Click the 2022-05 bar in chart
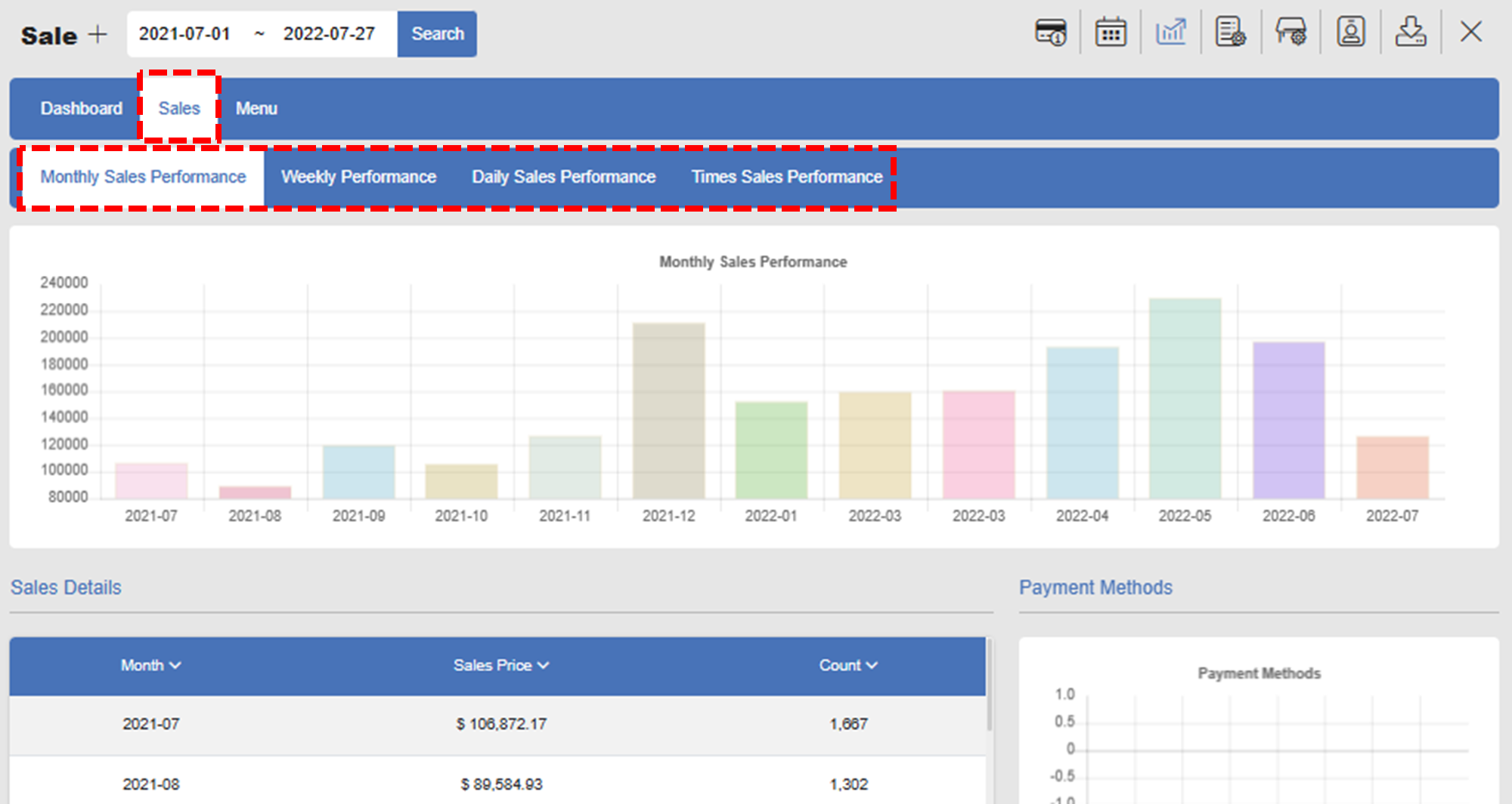 pyautogui.click(x=1185, y=398)
